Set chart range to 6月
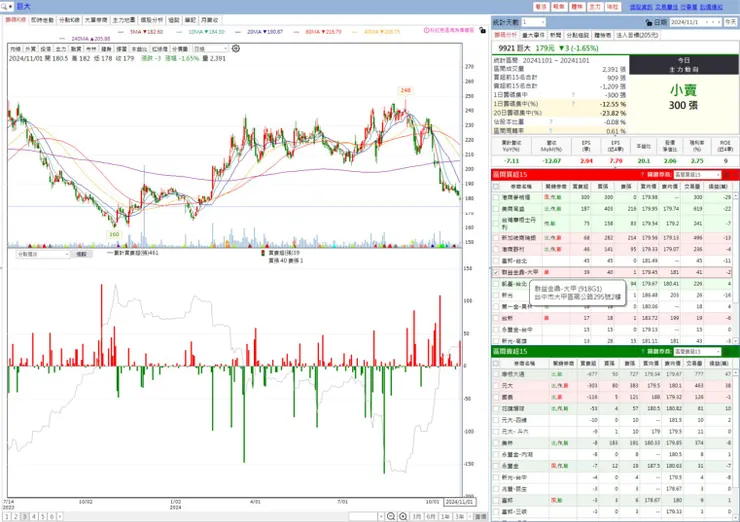Viewport: 740px width, 522px height. [x=431, y=517]
